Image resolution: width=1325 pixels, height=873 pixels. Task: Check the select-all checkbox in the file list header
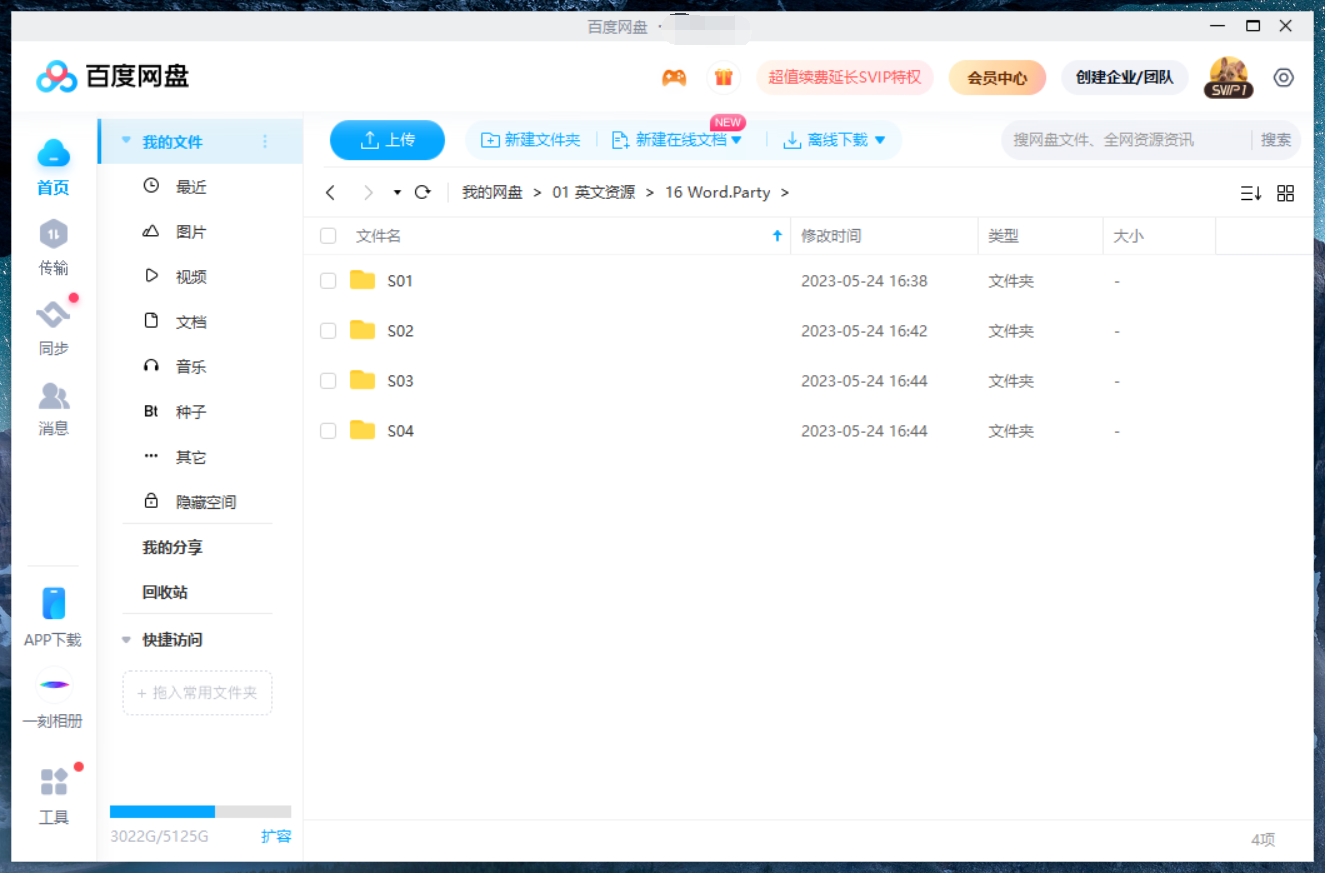point(328,235)
